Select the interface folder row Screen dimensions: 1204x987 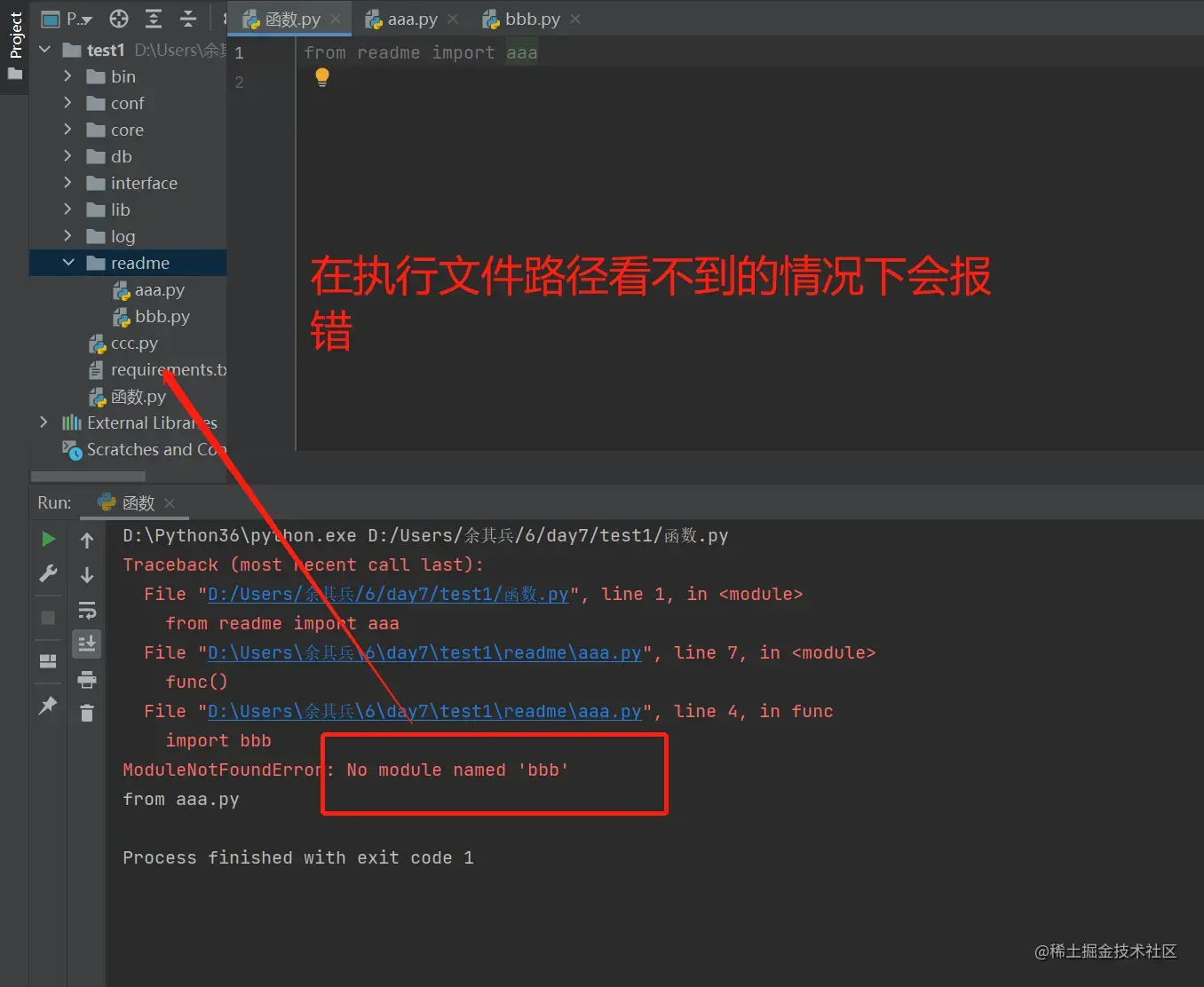[x=128, y=183]
